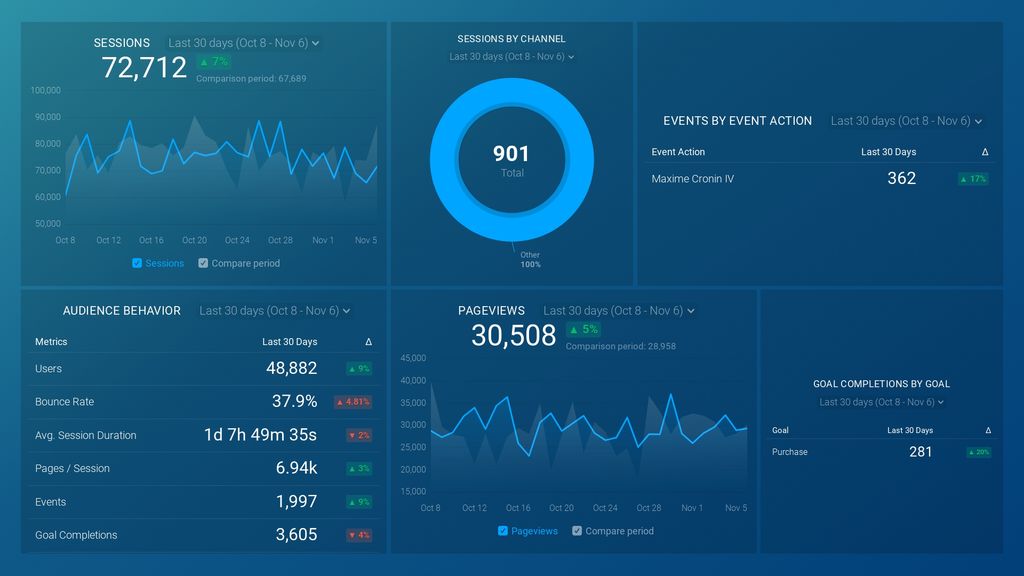Select the Bounce Rate row label
The image size is (1024, 576).
tap(65, 402)
